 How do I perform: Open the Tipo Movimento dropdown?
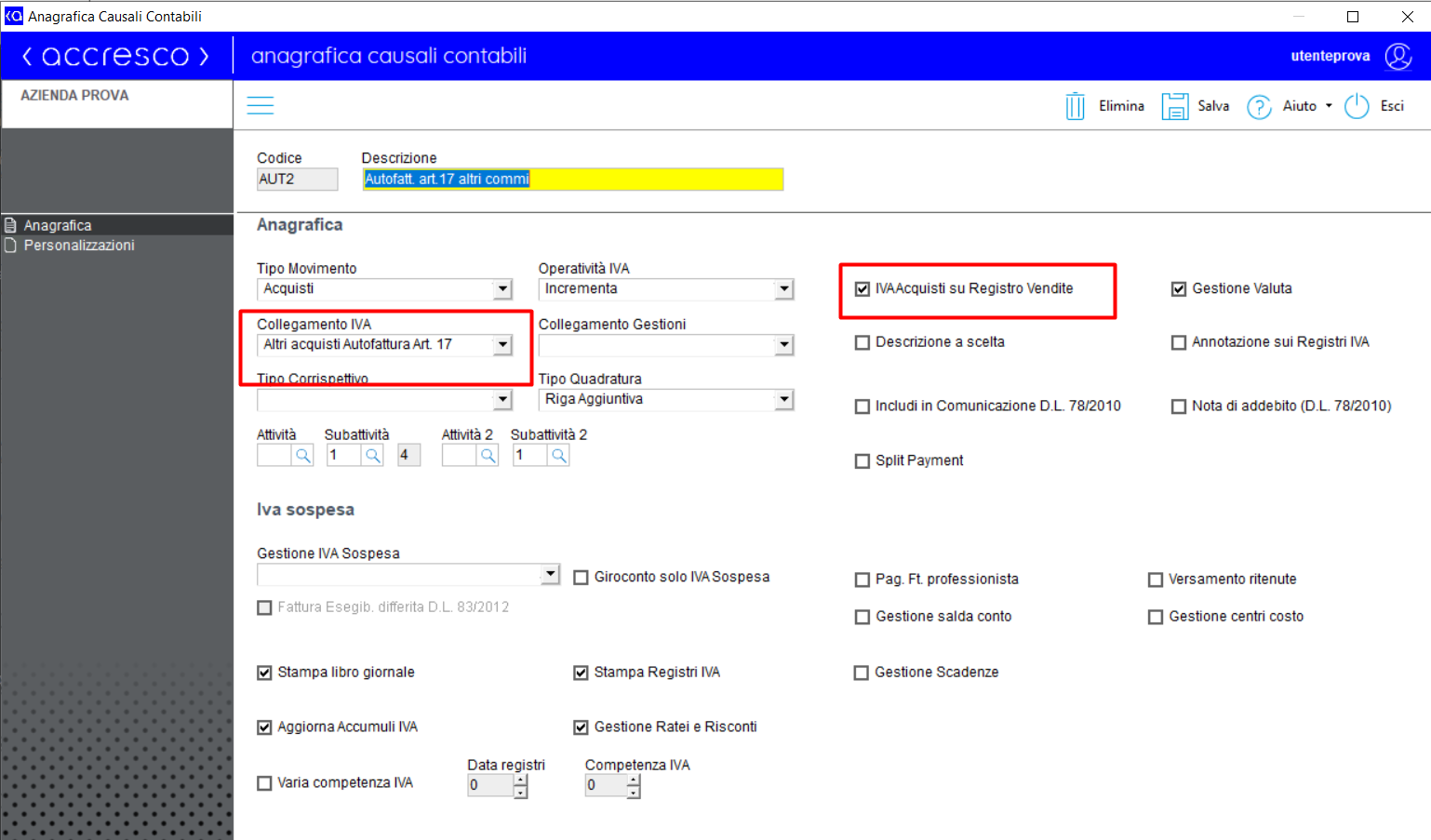tap(502, 289)
